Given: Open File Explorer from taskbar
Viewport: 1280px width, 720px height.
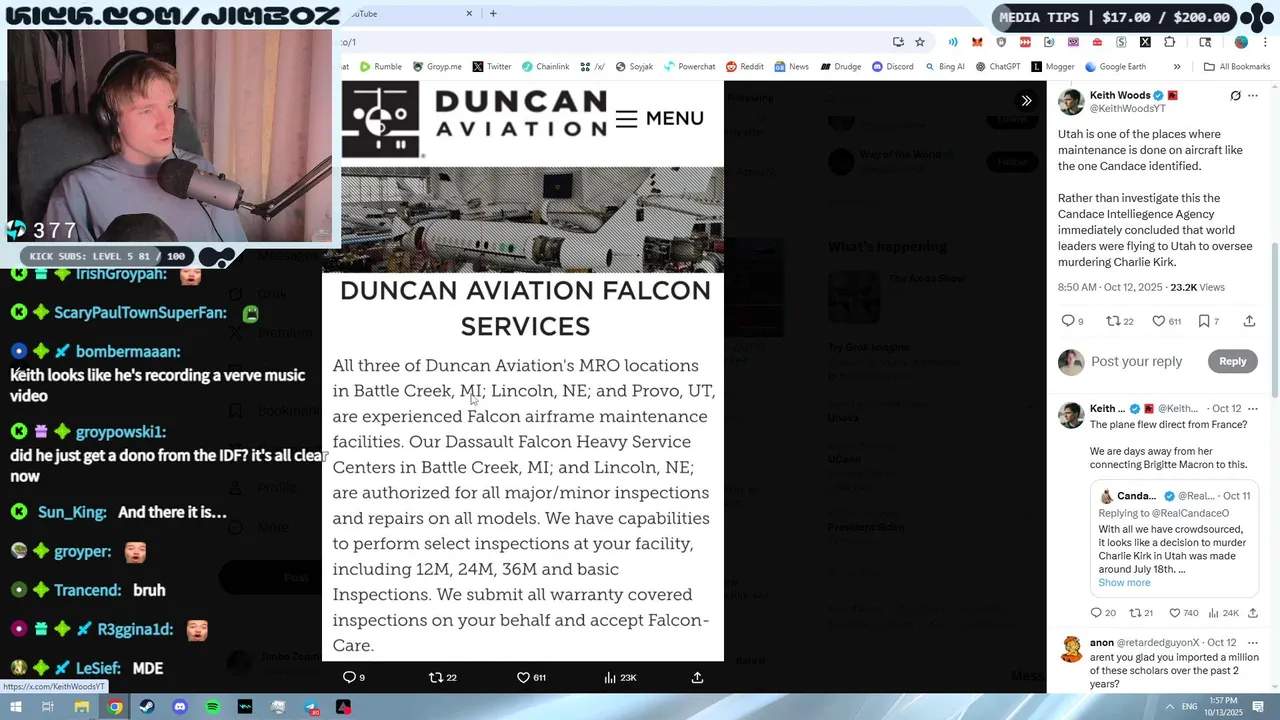Looking at the screenshot, I should click(82, 707).
